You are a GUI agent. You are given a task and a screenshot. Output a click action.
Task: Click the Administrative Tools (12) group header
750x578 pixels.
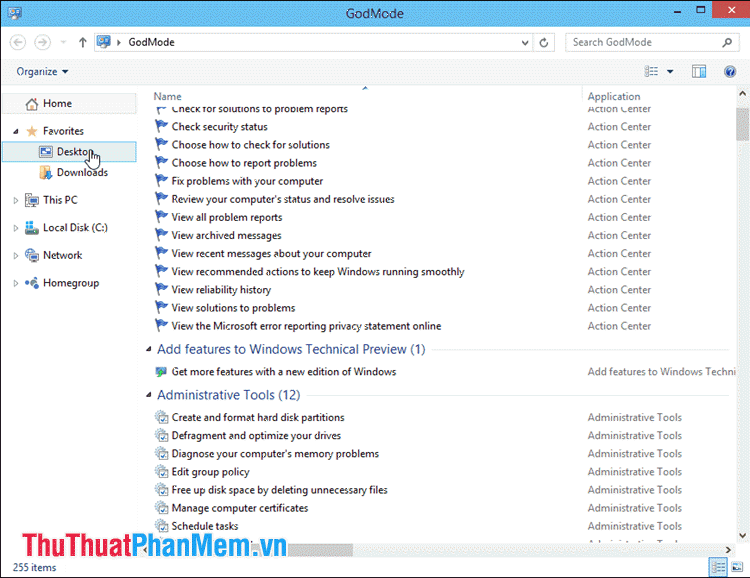pyautogui.click(x=229, y=395)
